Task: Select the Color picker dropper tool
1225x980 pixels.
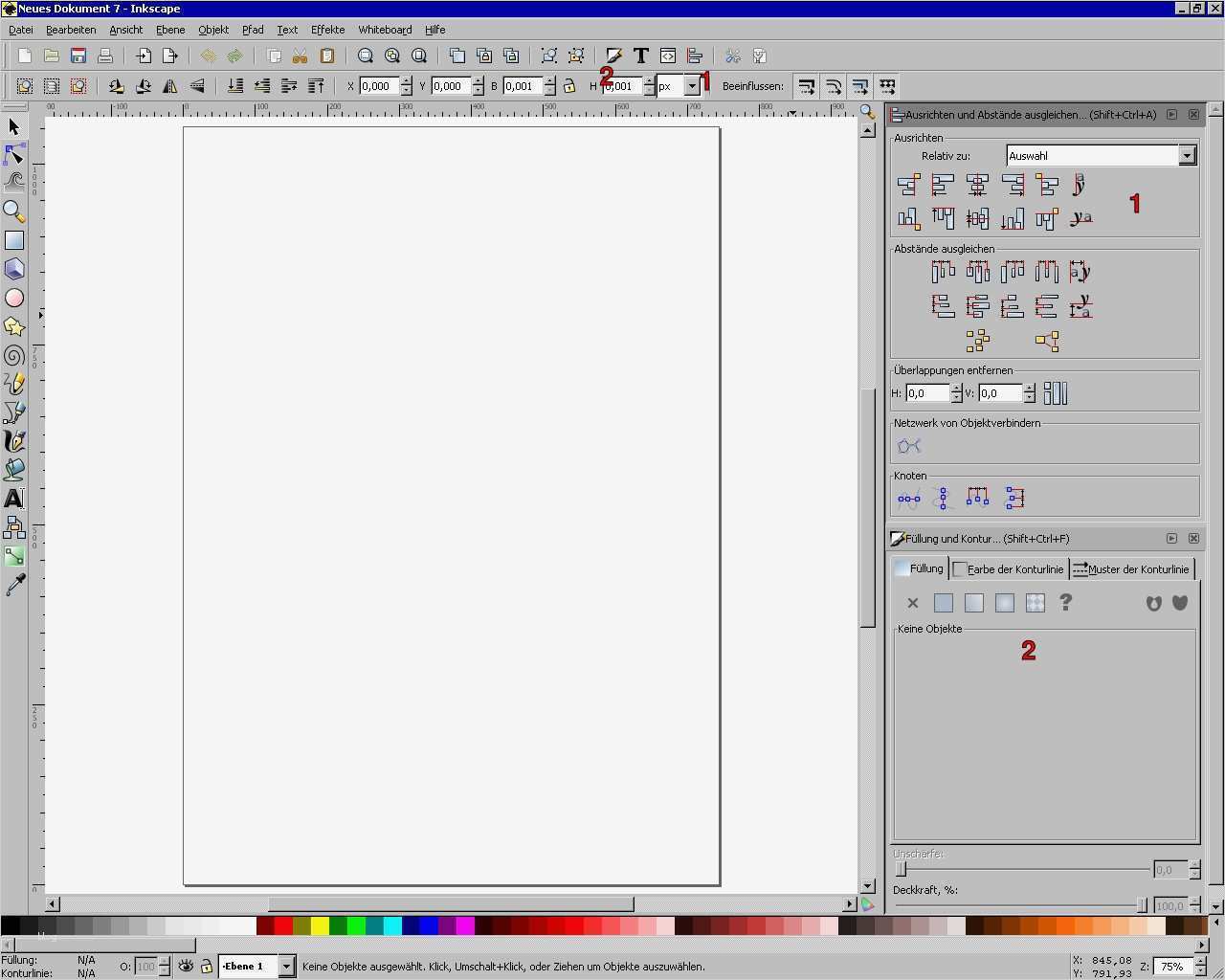Action: 13,585
